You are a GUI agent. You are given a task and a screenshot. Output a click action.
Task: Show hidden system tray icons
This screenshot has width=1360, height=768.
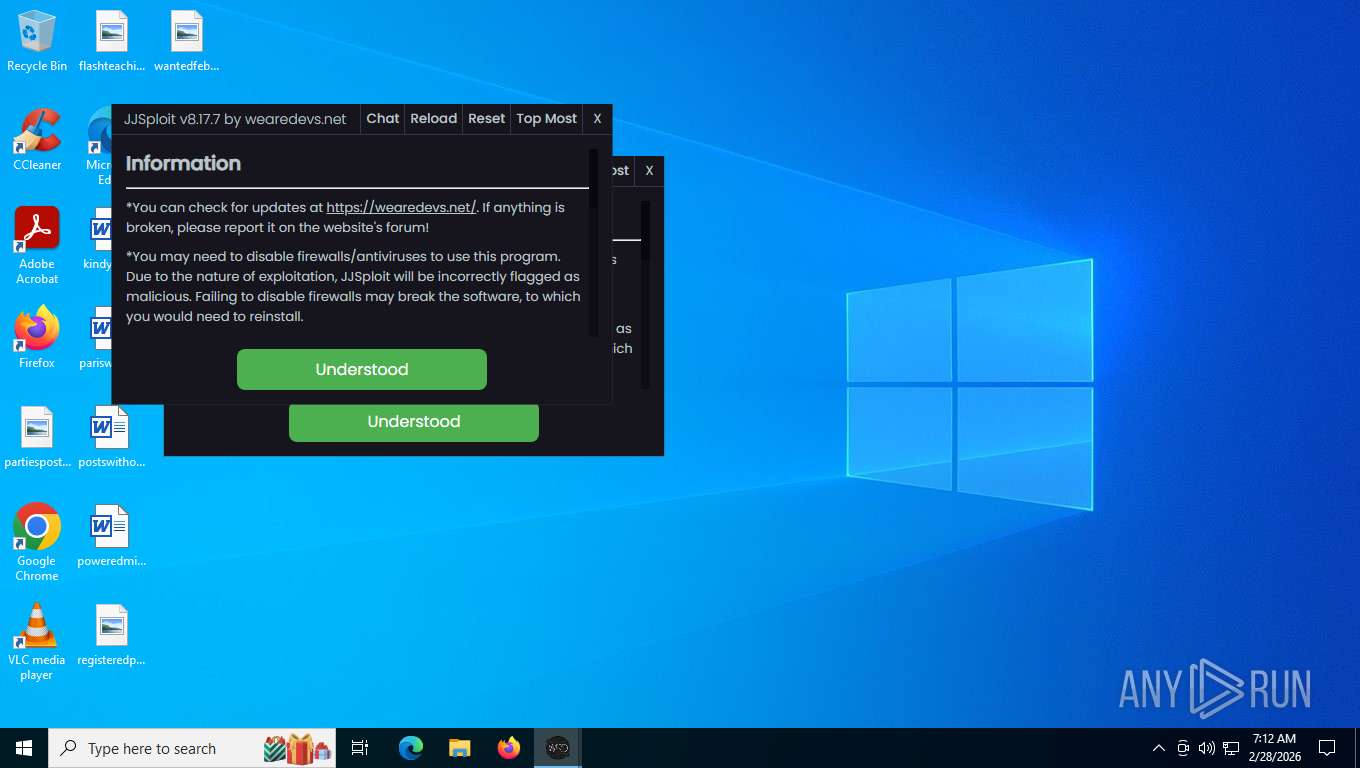click(1159, 748)
